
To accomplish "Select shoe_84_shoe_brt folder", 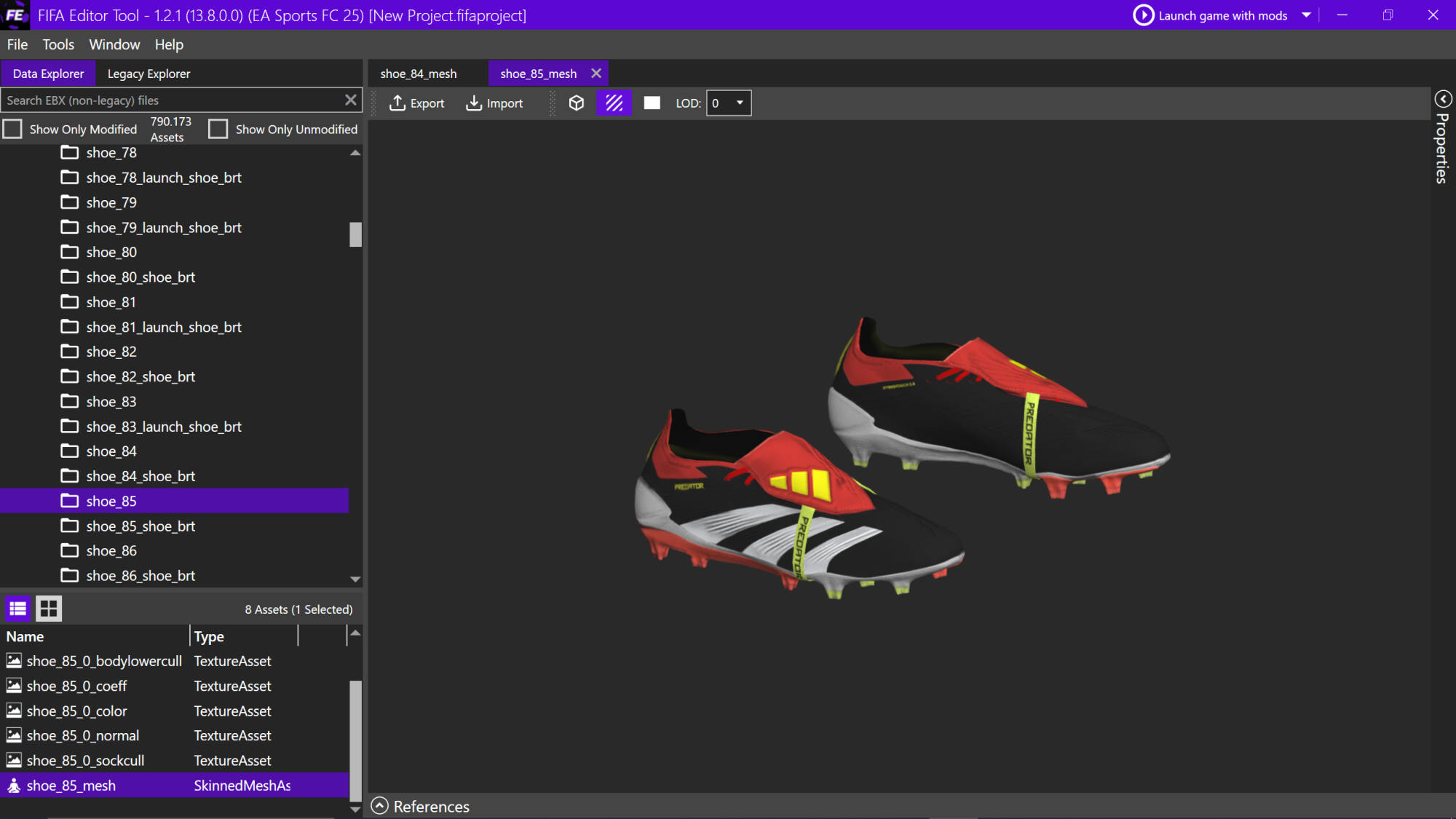I will pos(141,476).
